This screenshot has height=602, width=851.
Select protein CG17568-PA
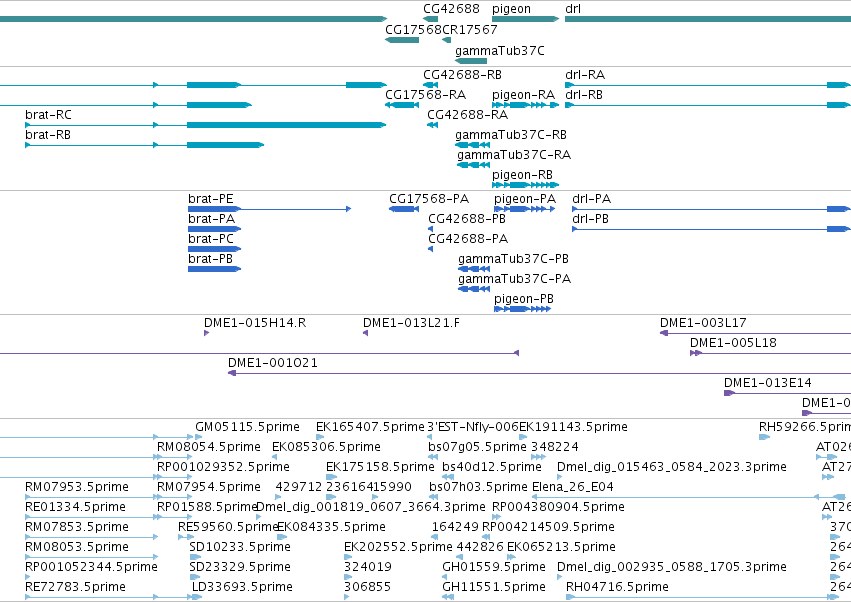click(429, 199)
